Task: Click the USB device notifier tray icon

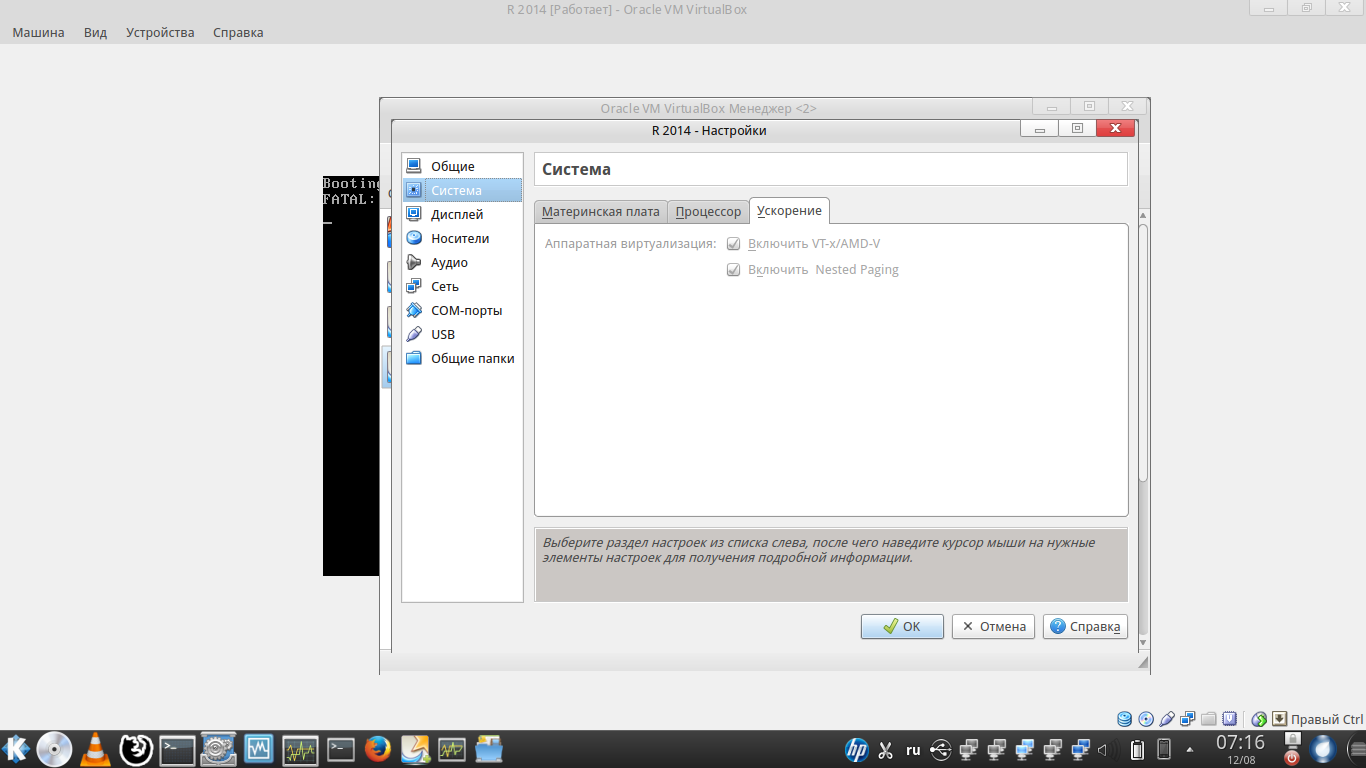Action: coord(940,750)
